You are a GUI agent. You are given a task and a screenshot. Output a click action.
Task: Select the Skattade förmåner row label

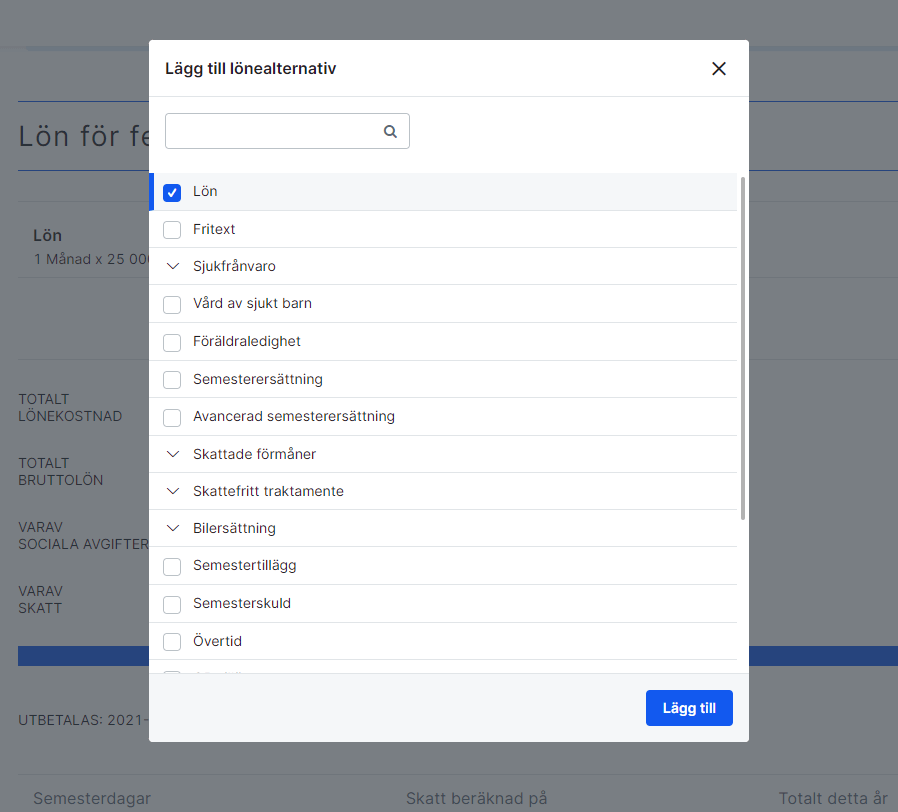click(x=254, y=454)
